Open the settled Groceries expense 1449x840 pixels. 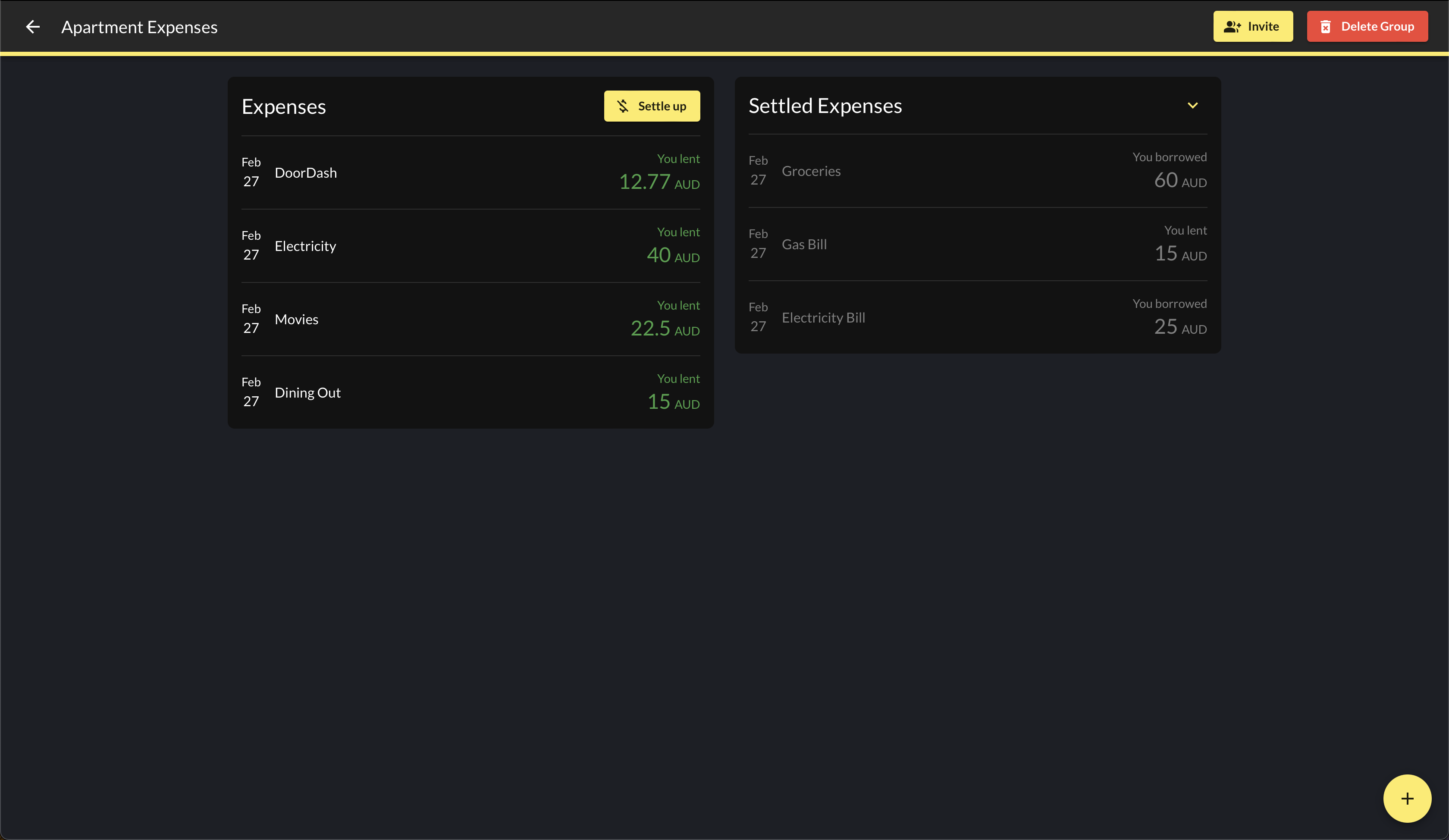(x=978, y=171)
